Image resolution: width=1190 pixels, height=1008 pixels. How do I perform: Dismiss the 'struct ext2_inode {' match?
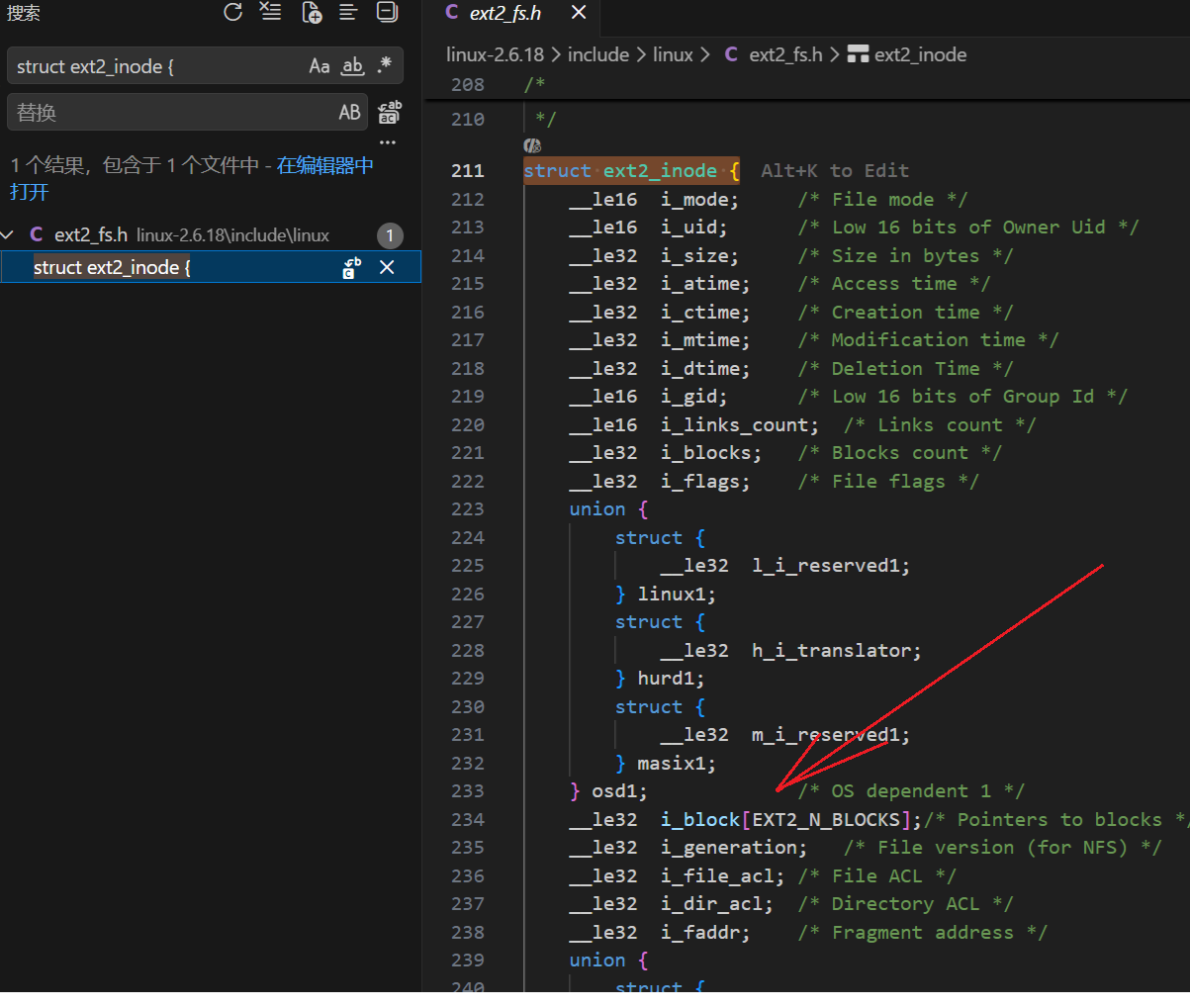(387, 267)
